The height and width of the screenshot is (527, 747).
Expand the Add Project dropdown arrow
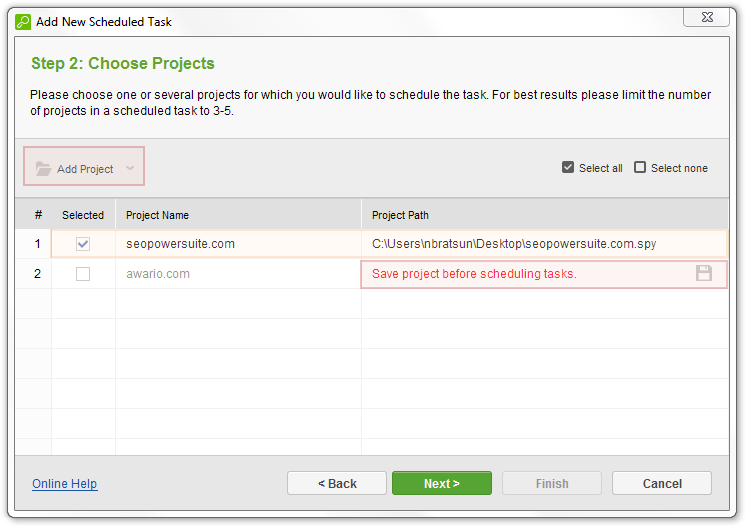[x=130, y=169]
